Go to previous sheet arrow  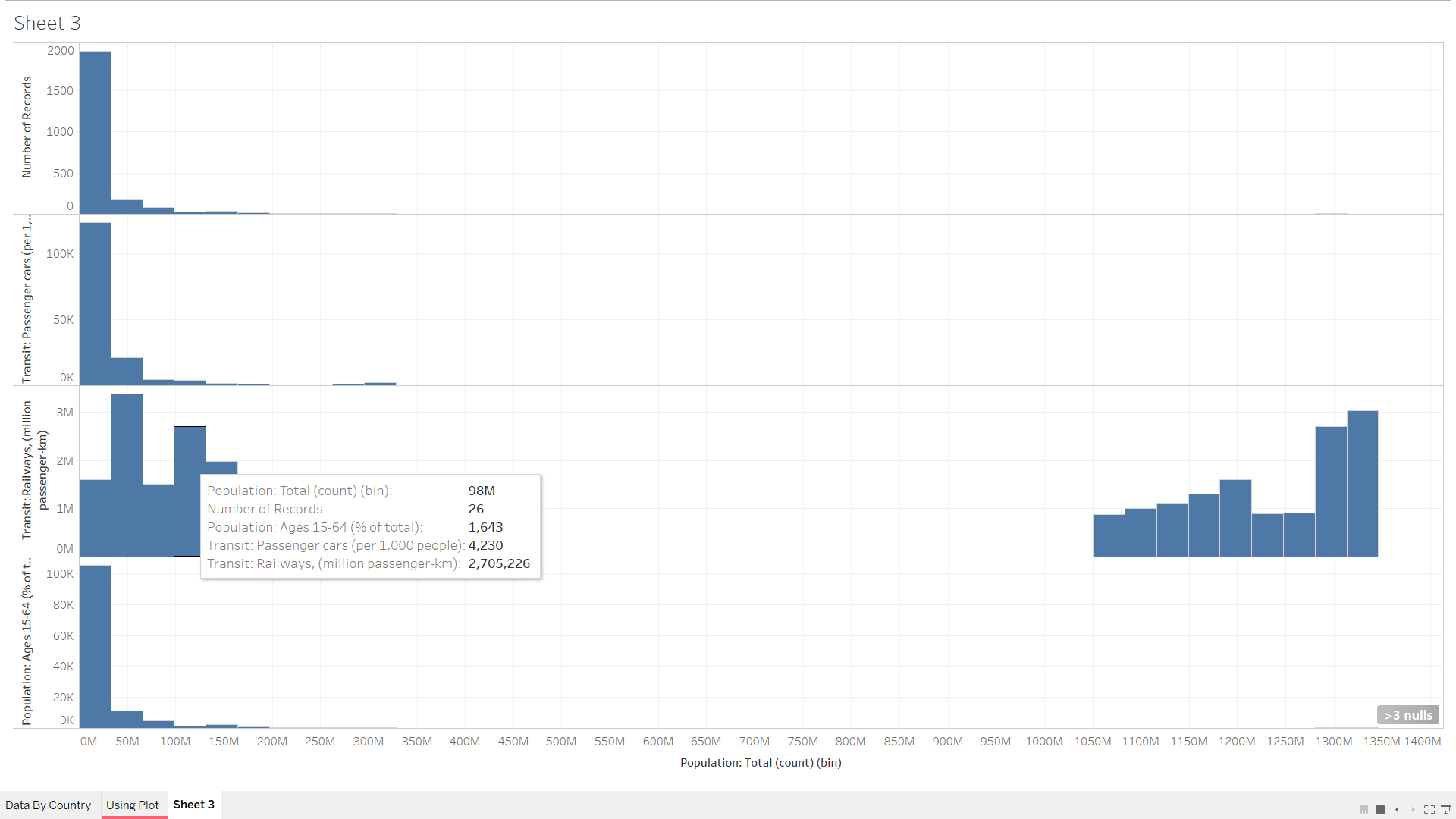[x=1397, y=809]
